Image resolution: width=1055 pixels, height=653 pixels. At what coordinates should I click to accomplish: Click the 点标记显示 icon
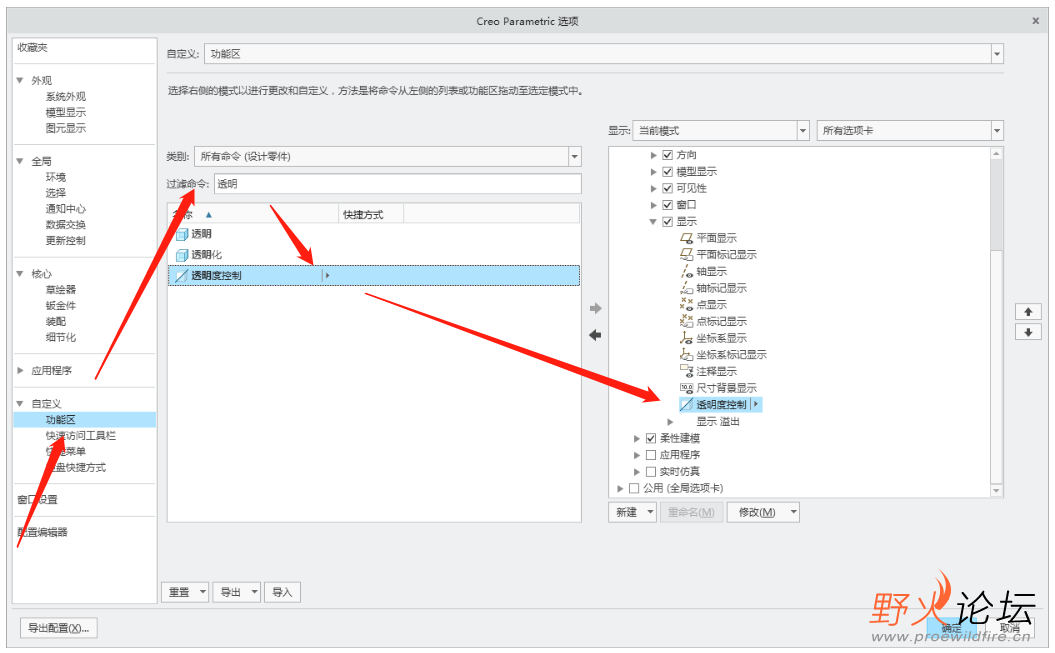pos(686,321)
